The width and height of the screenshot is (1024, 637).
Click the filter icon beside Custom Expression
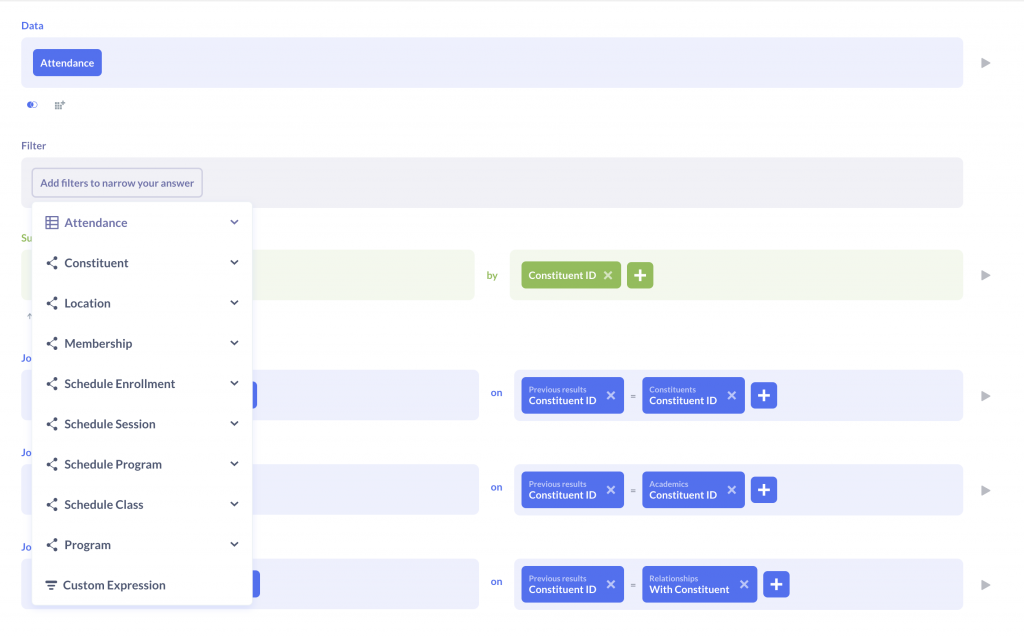[x=51, y=585]
